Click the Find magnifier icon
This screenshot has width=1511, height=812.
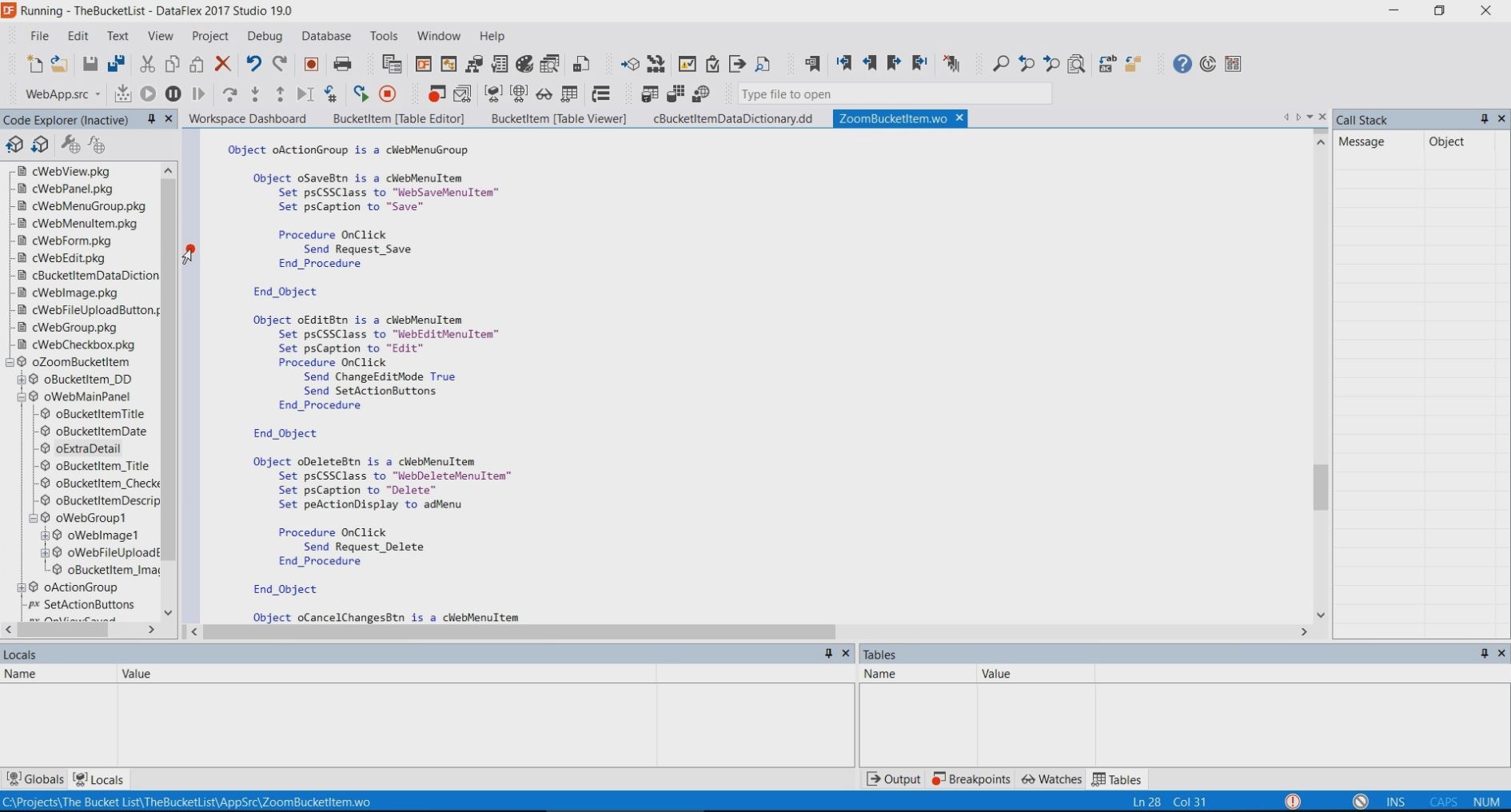(x=1000, y=64)
